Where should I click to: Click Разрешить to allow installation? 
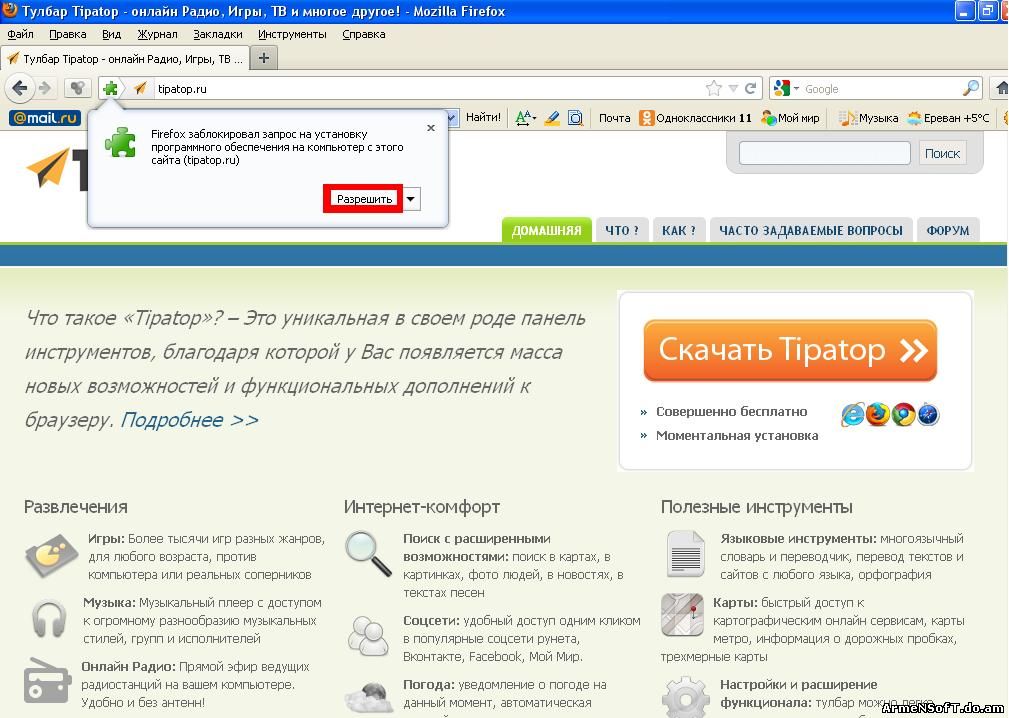pos(364,199)
